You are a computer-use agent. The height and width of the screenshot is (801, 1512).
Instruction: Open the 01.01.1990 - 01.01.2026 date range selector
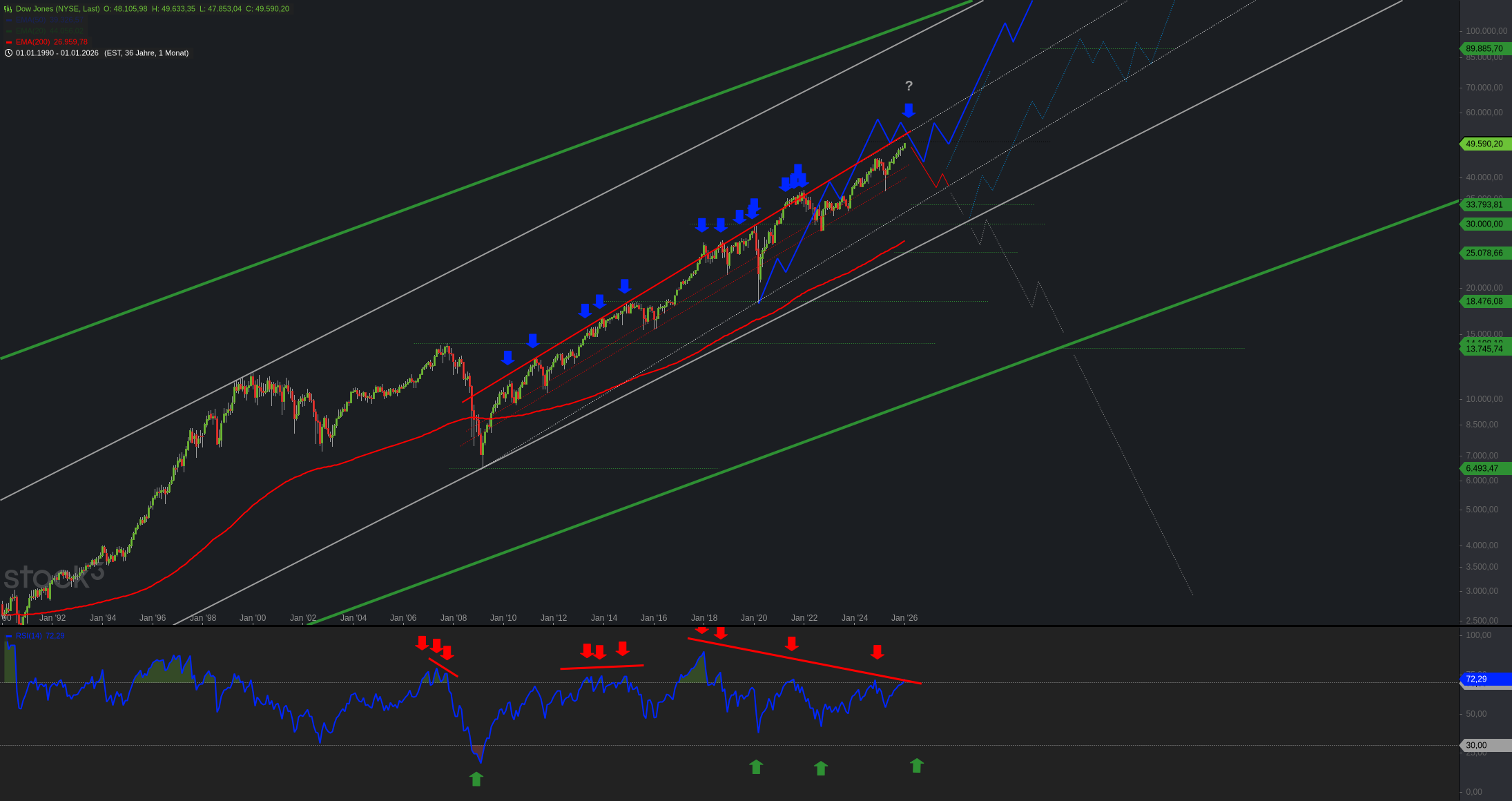[57, 53]
